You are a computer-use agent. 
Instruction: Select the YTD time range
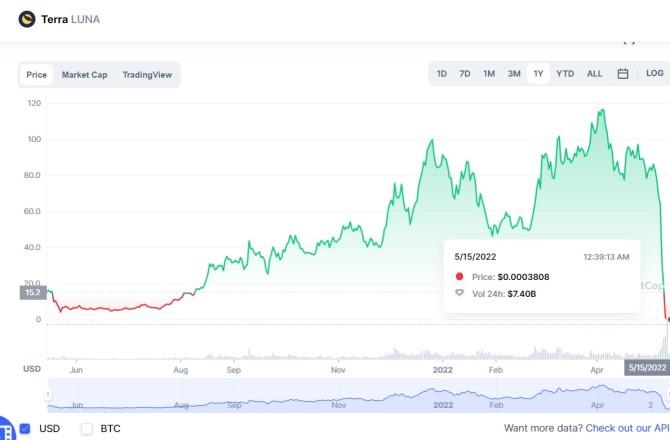[x=565, y=73]
